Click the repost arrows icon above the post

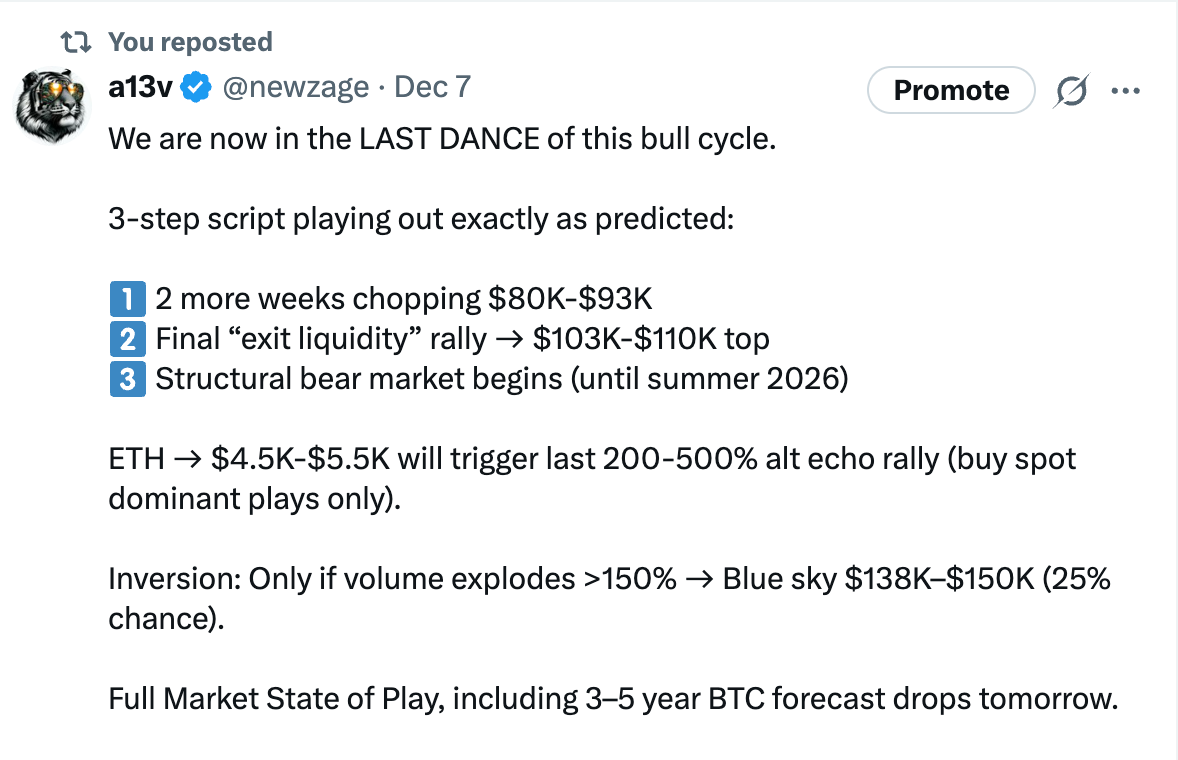tap(75, 42)
